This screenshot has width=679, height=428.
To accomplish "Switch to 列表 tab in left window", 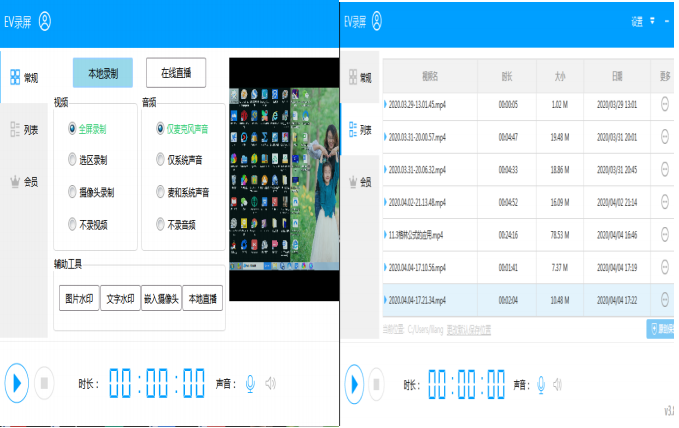I will tap(24, 129).
